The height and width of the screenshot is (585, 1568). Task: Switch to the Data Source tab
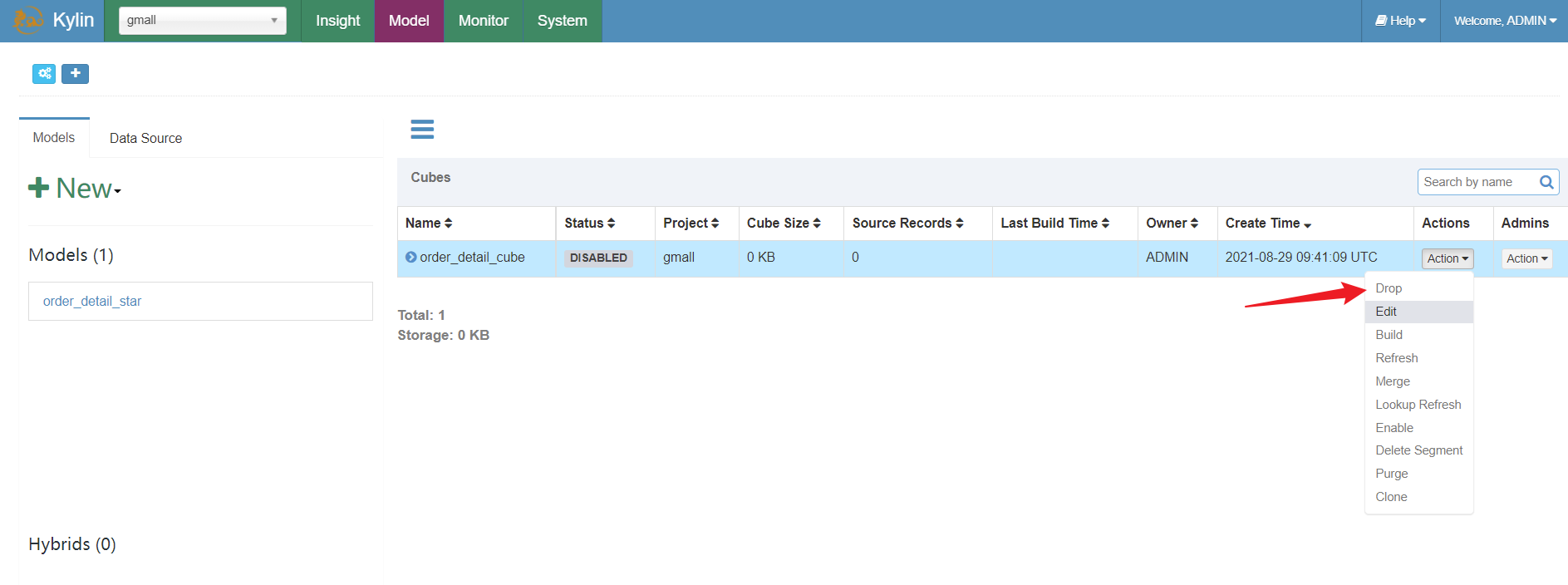pyautogui.click(x=145, y=139)
